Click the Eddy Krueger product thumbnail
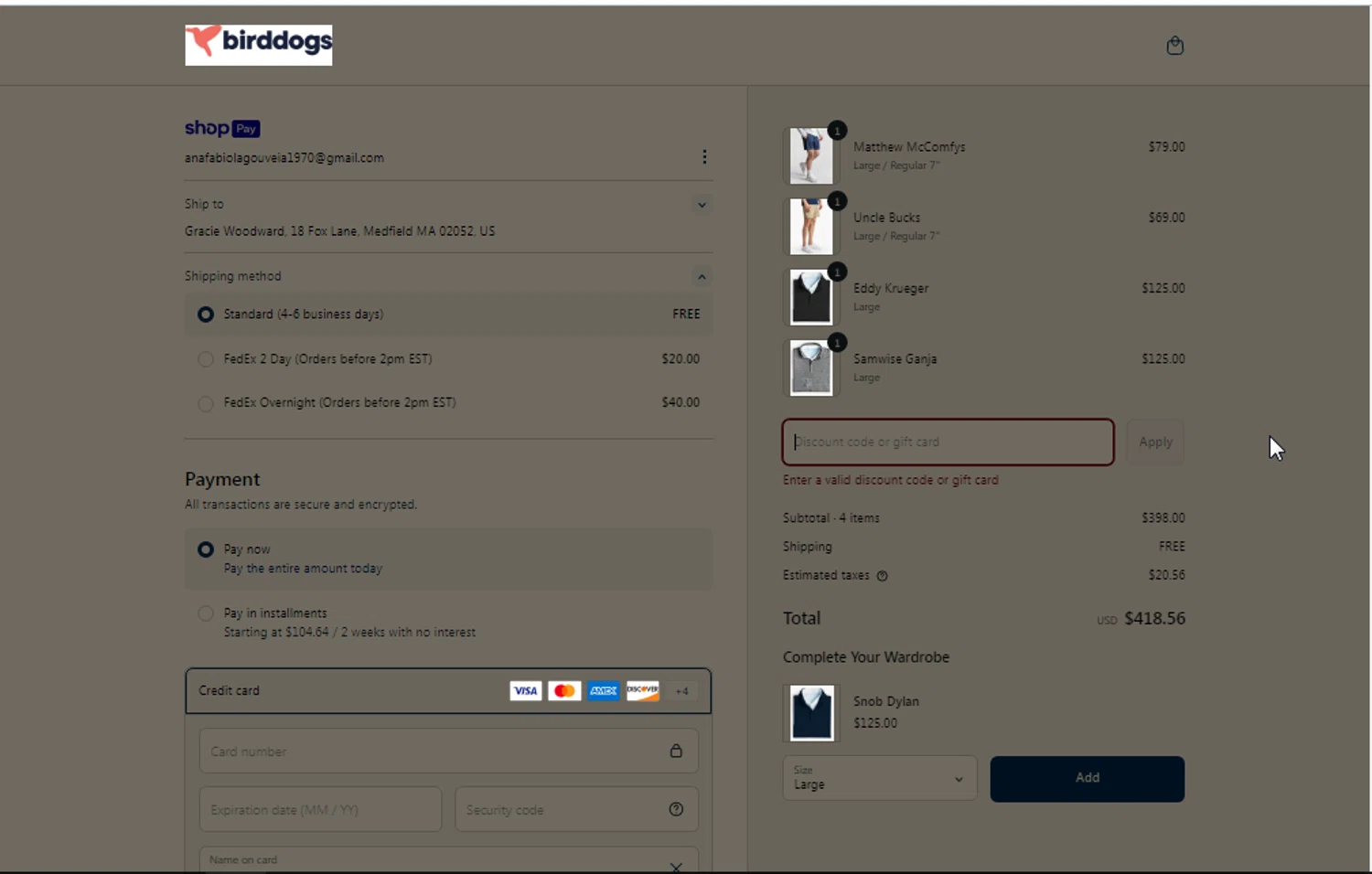Viewport: 1372px width, 874px height. tap(811, 297)
